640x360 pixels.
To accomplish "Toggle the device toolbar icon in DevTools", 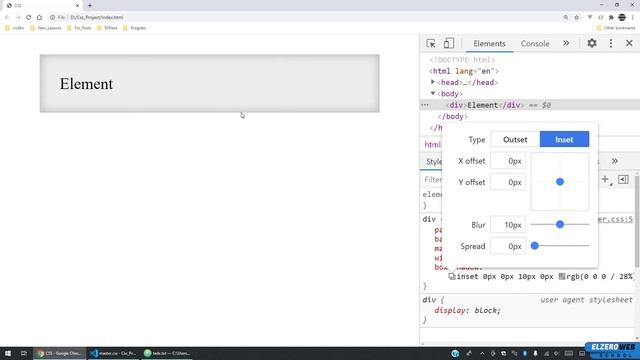I will coord(449,43).
